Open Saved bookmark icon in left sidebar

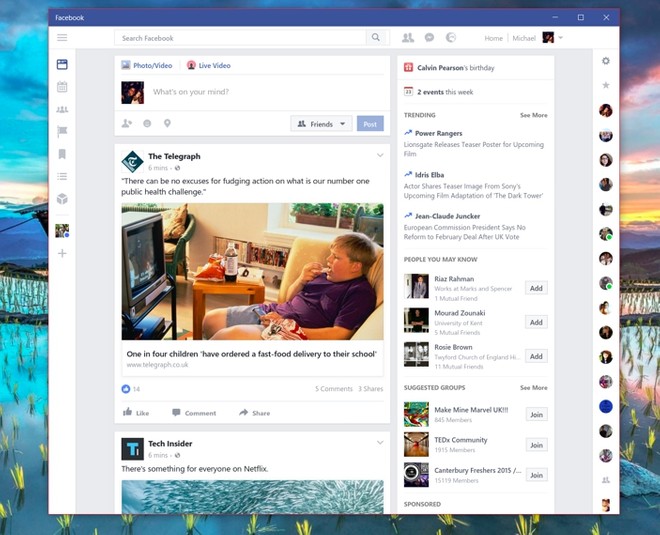coord(62,154)
